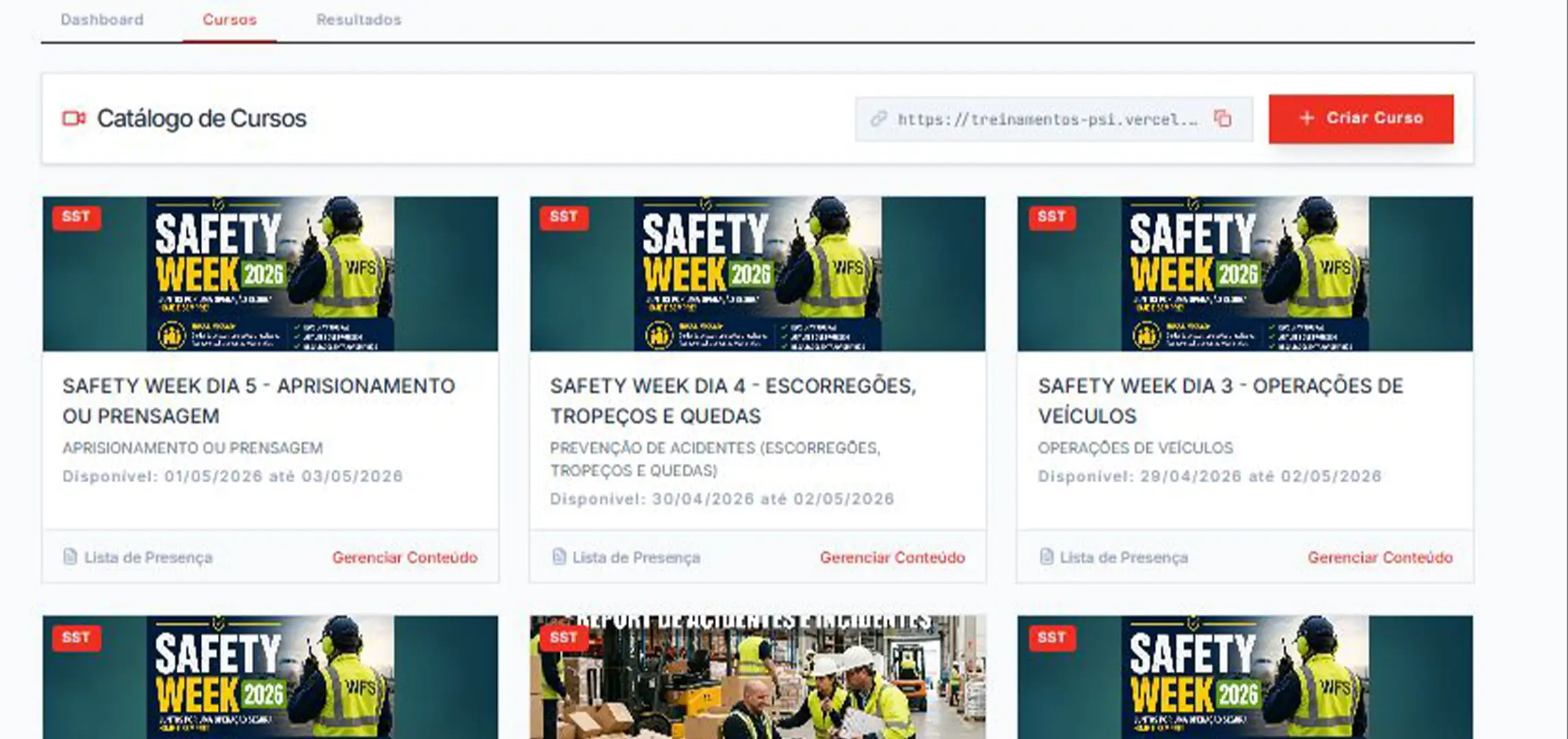Select the Cursos tab
Image resolution: width=1568 pixels, height=739 pixels.
coord(230,20)
